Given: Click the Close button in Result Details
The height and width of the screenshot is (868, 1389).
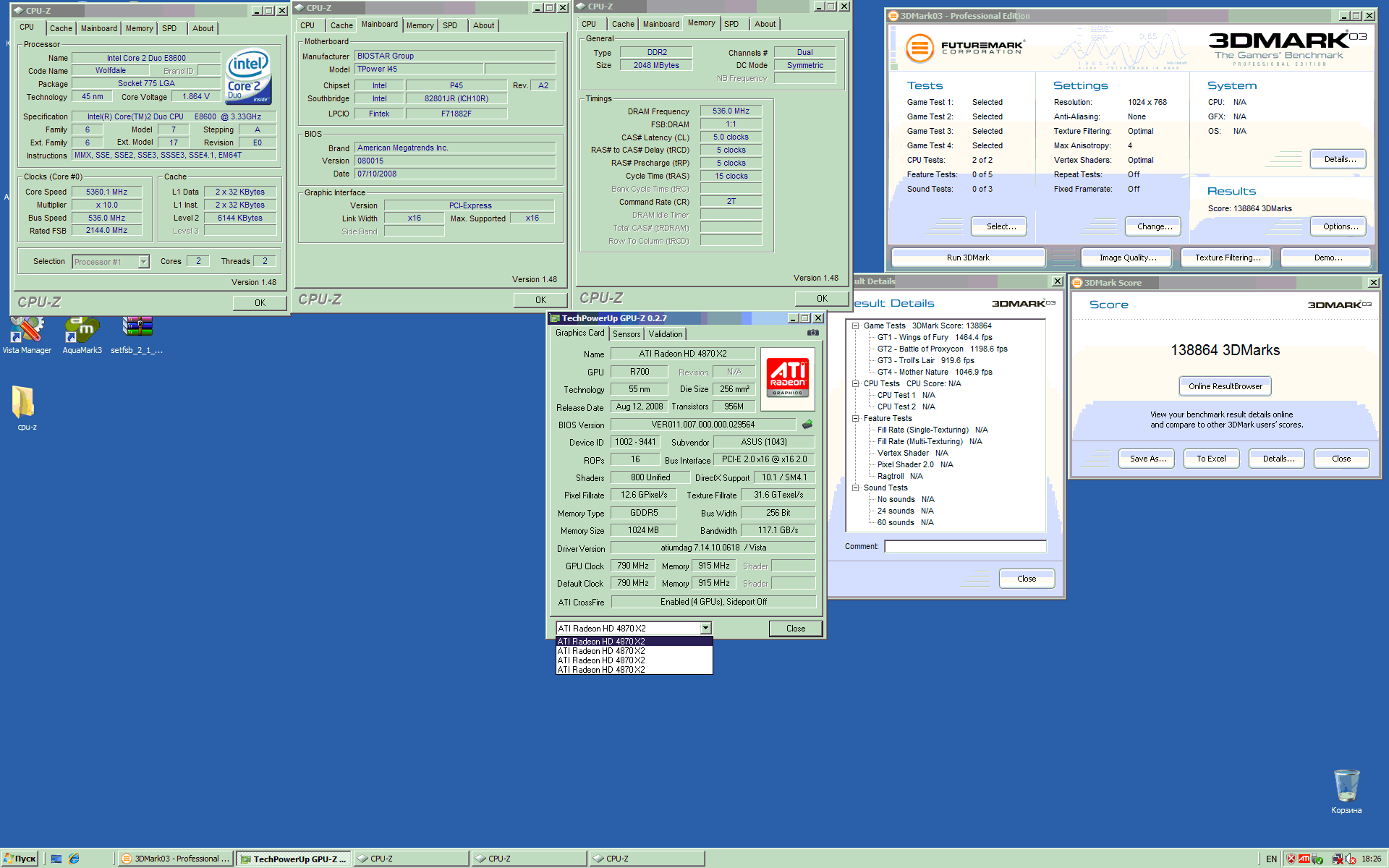Looking at the screenshot, I should pos(1026,579).
